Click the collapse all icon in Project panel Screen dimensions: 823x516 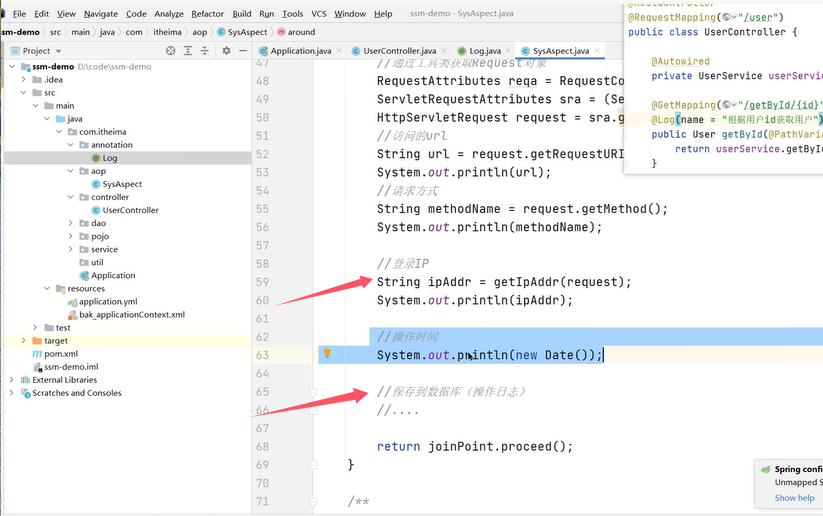click(205, 51)
